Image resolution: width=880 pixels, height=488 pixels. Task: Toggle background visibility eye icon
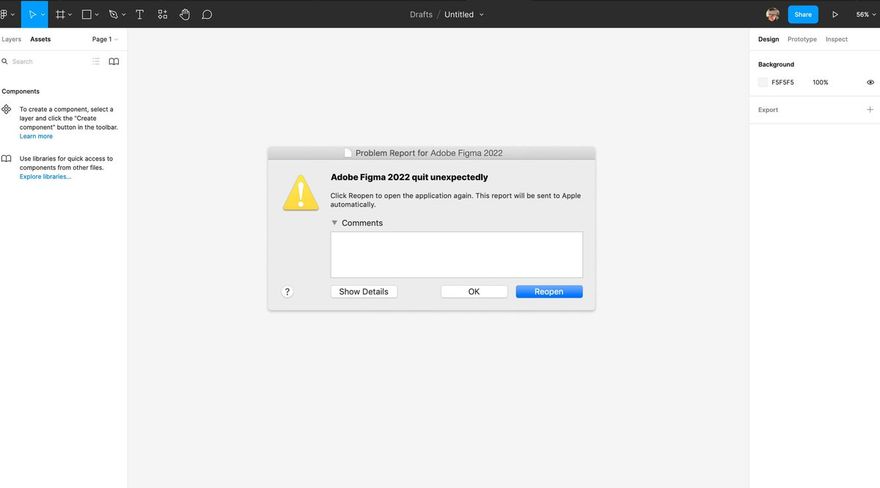(870, 82)
